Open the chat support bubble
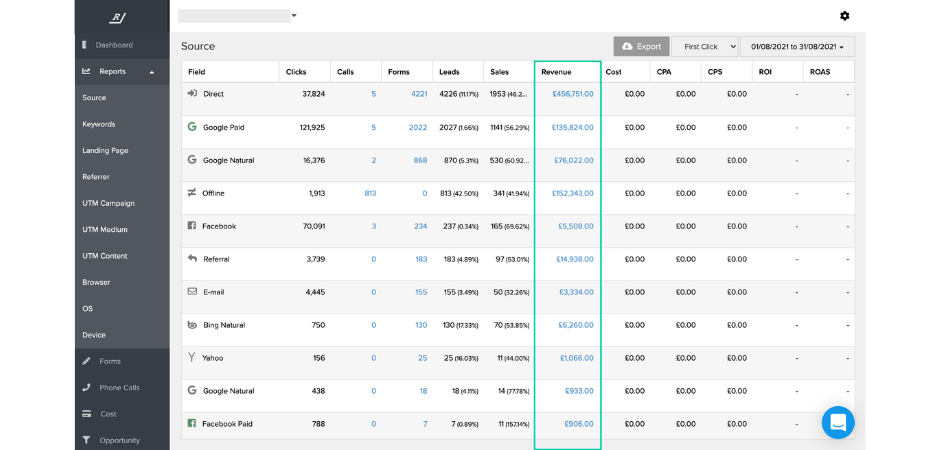The height and width of the screenshot is (450, 940). pos(838,422)
